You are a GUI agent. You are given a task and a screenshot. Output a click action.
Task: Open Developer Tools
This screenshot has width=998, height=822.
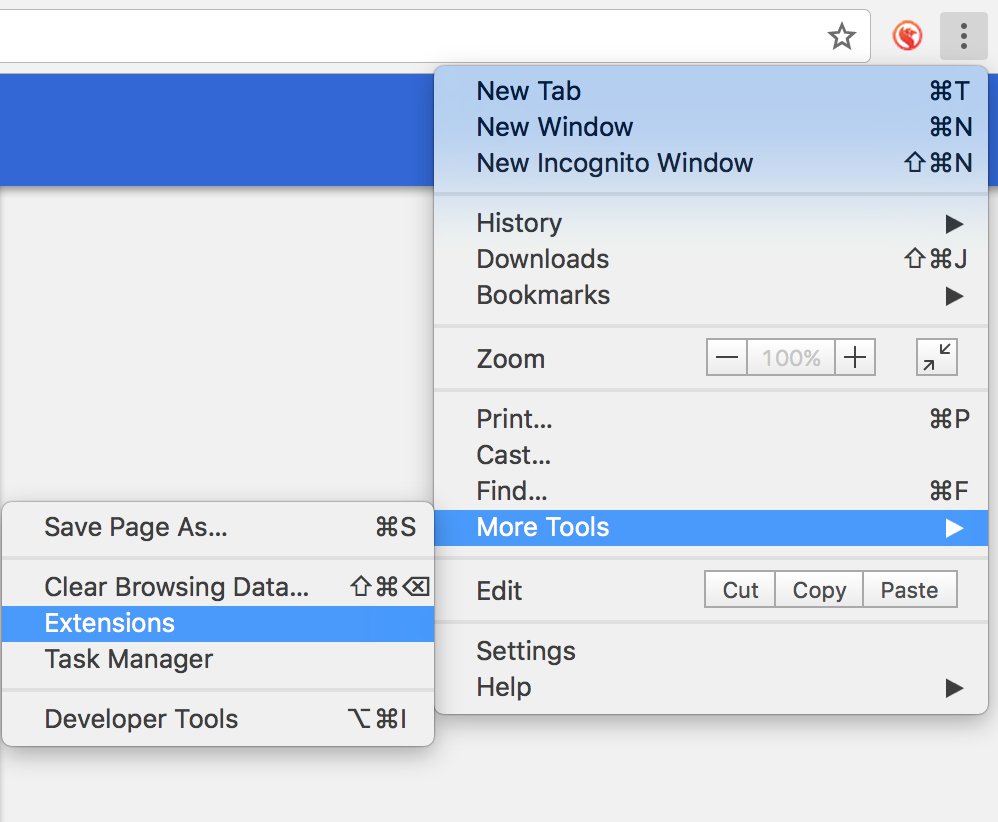tap(141, 719)
